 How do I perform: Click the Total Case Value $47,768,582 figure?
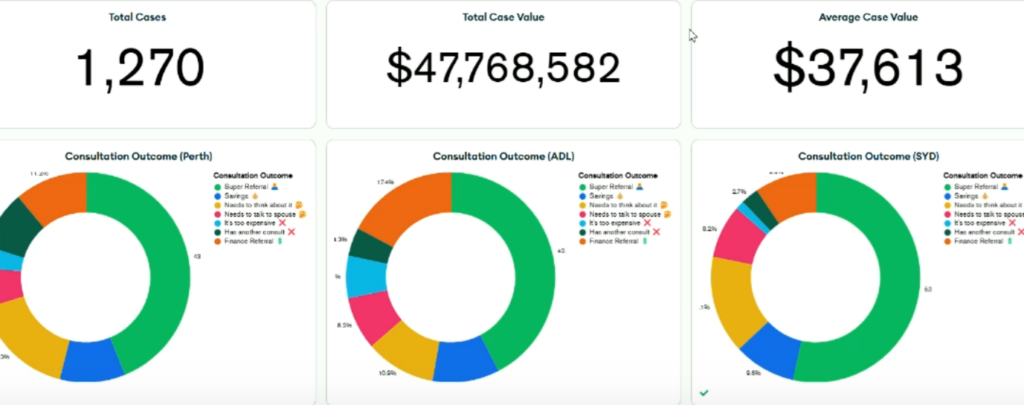click(503, 67)
